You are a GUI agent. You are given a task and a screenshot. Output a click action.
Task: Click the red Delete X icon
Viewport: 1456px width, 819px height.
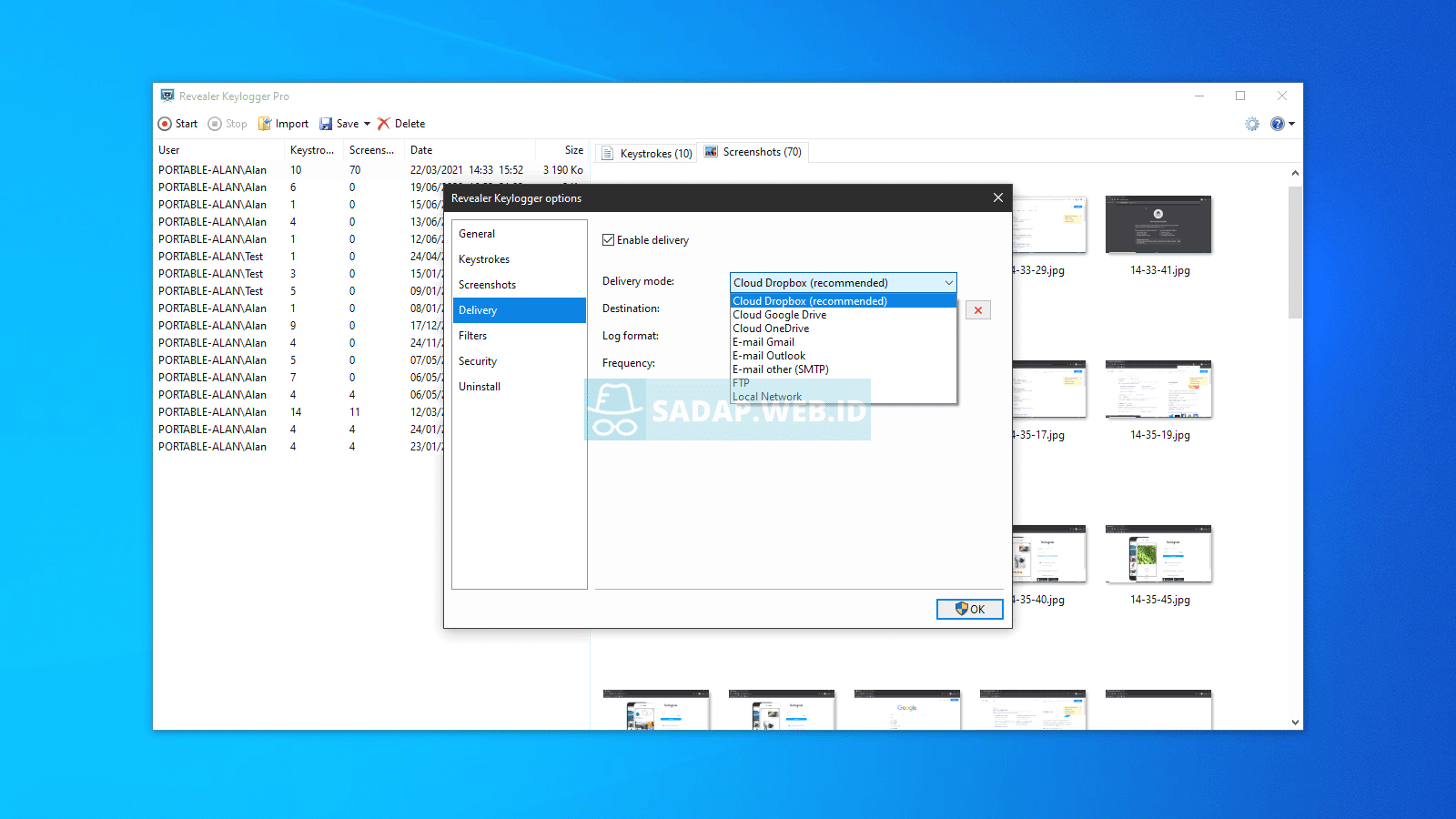(384, 124)
